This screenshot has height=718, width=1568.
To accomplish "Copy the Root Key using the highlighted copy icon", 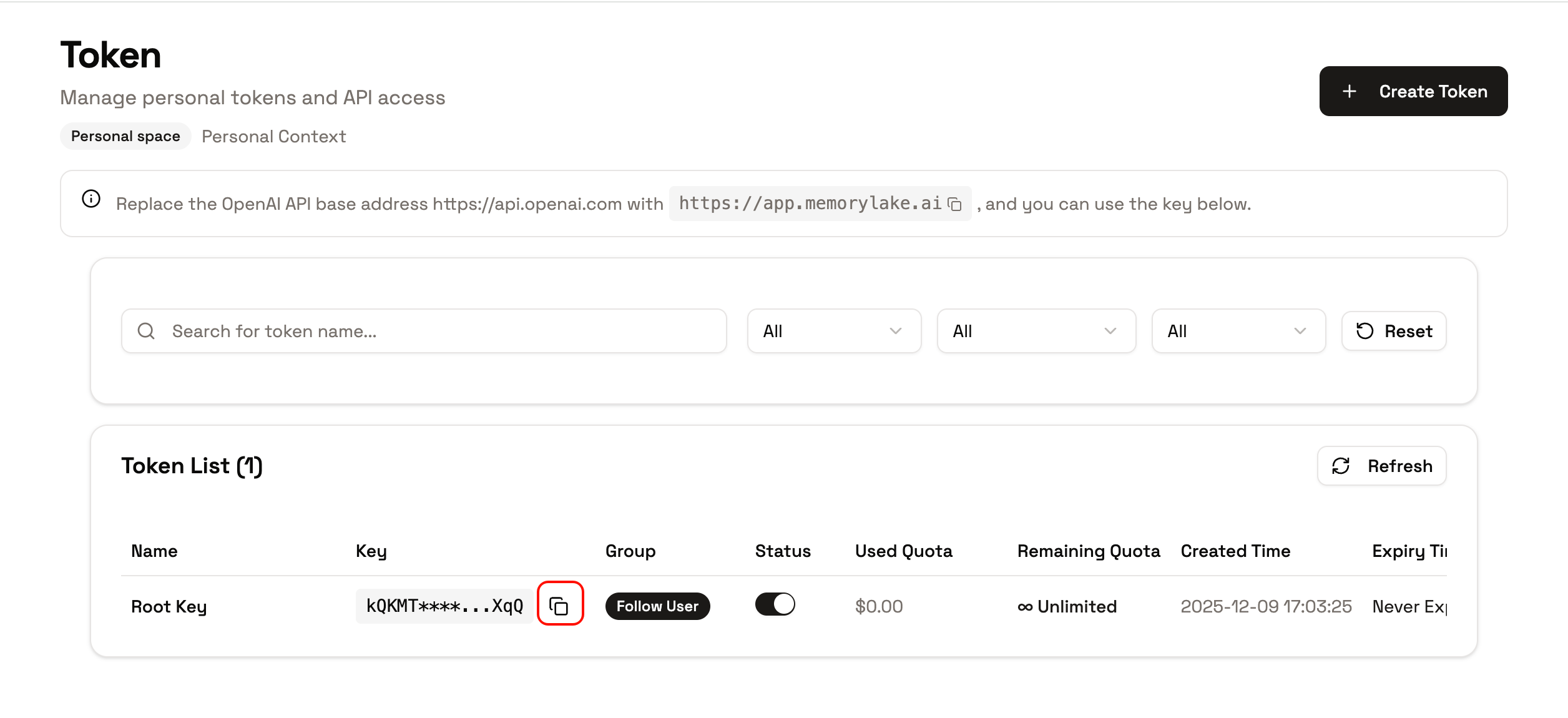I will 559,604.
